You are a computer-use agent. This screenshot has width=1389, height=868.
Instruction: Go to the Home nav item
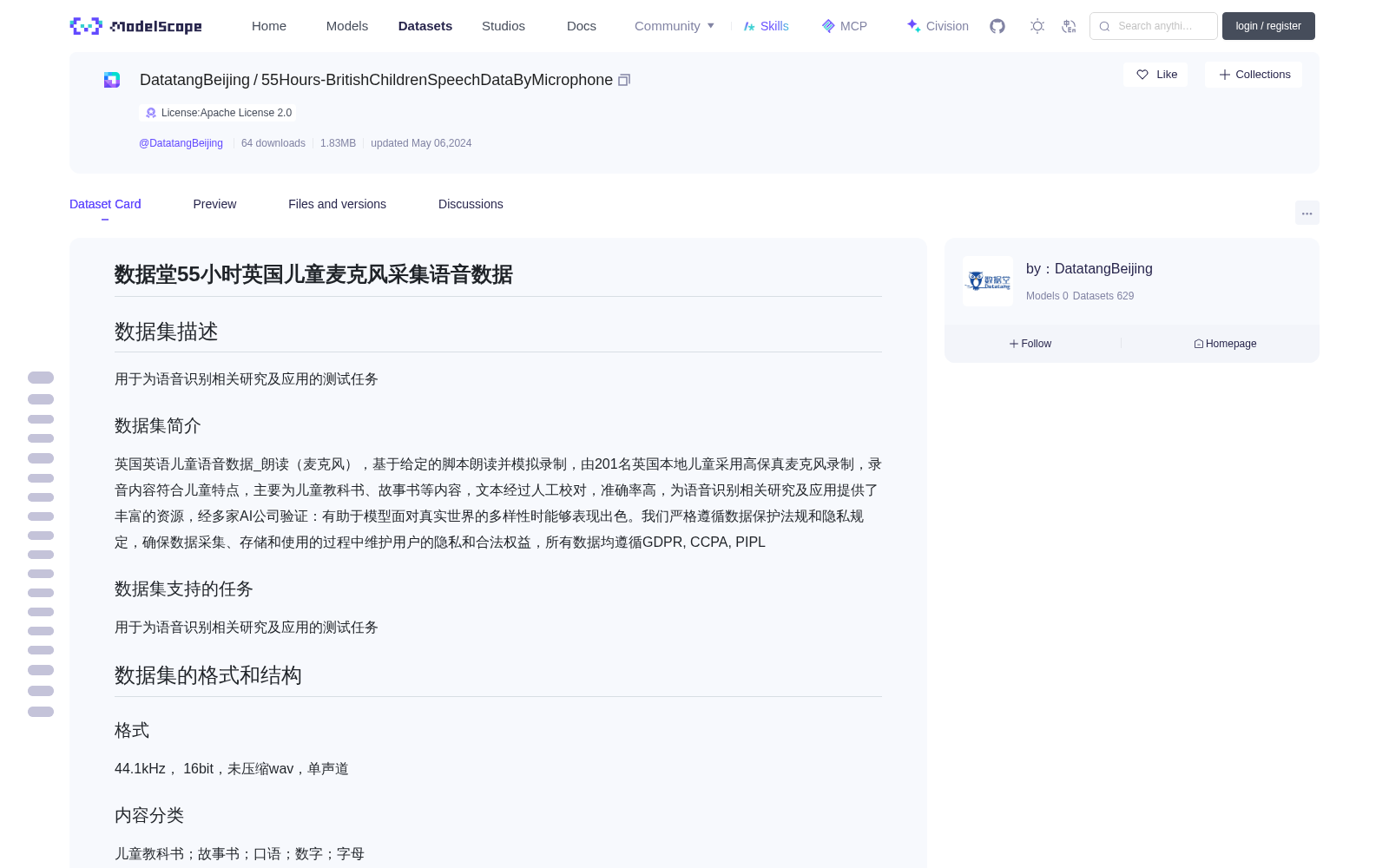coord(269,26)
